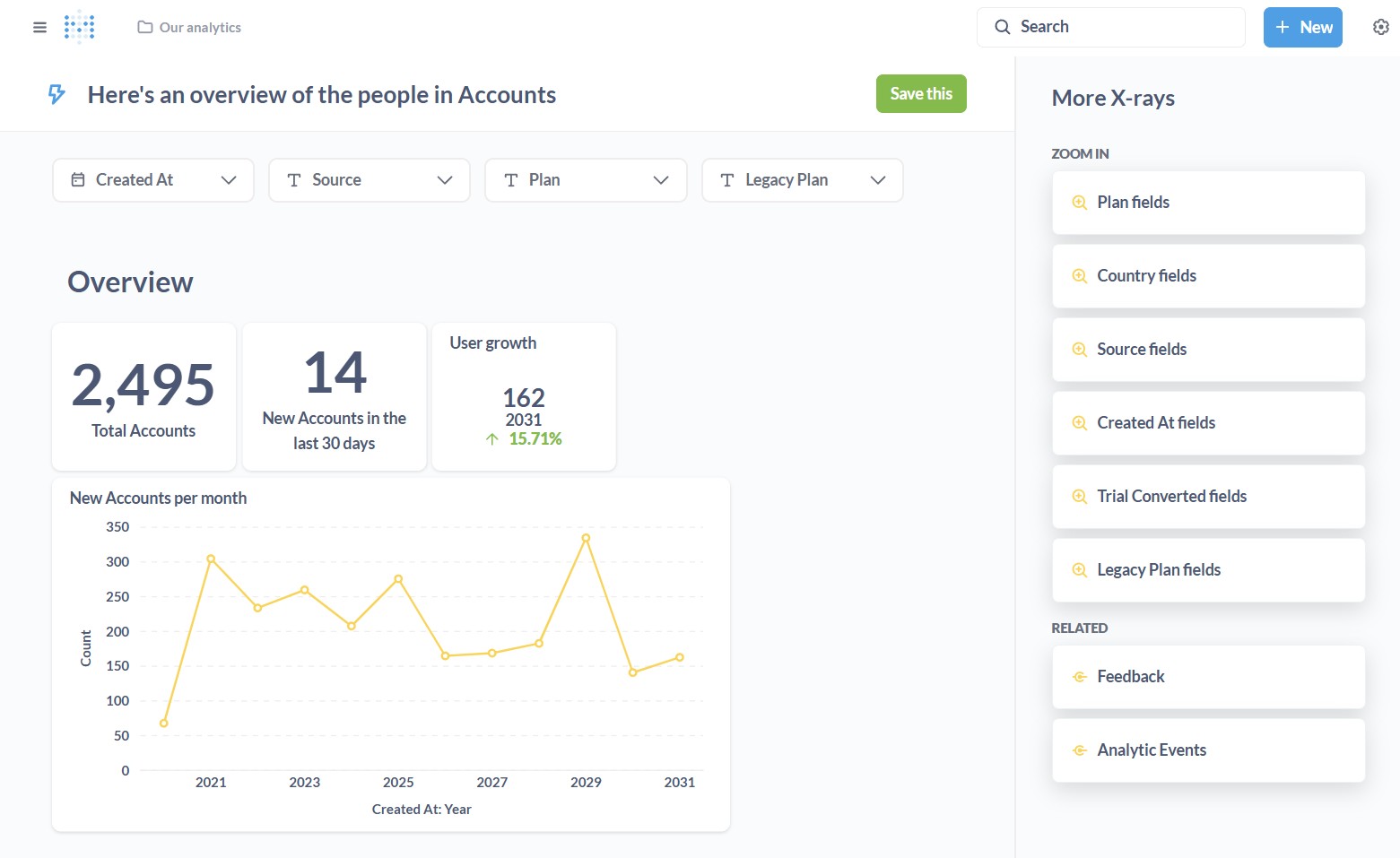1400x858 pixels.
Task: Open the settings gear menu
Action: (1380, 27)
